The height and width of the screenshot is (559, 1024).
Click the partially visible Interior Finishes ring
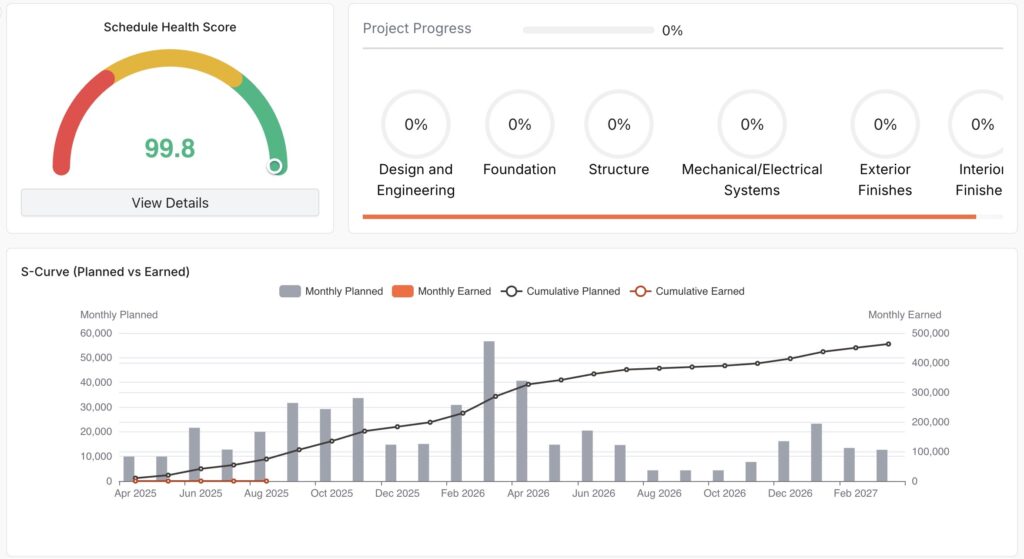(982, 125)
